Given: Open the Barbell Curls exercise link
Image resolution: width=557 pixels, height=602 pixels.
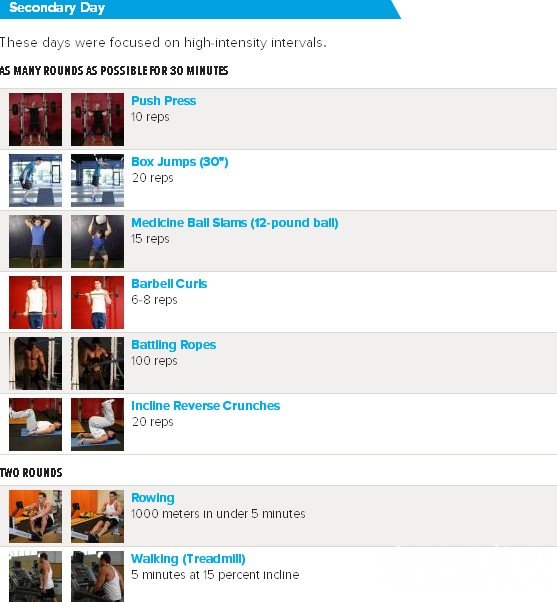Looking at the screenshot, I should pyautogui.click(x=169, y=284).
